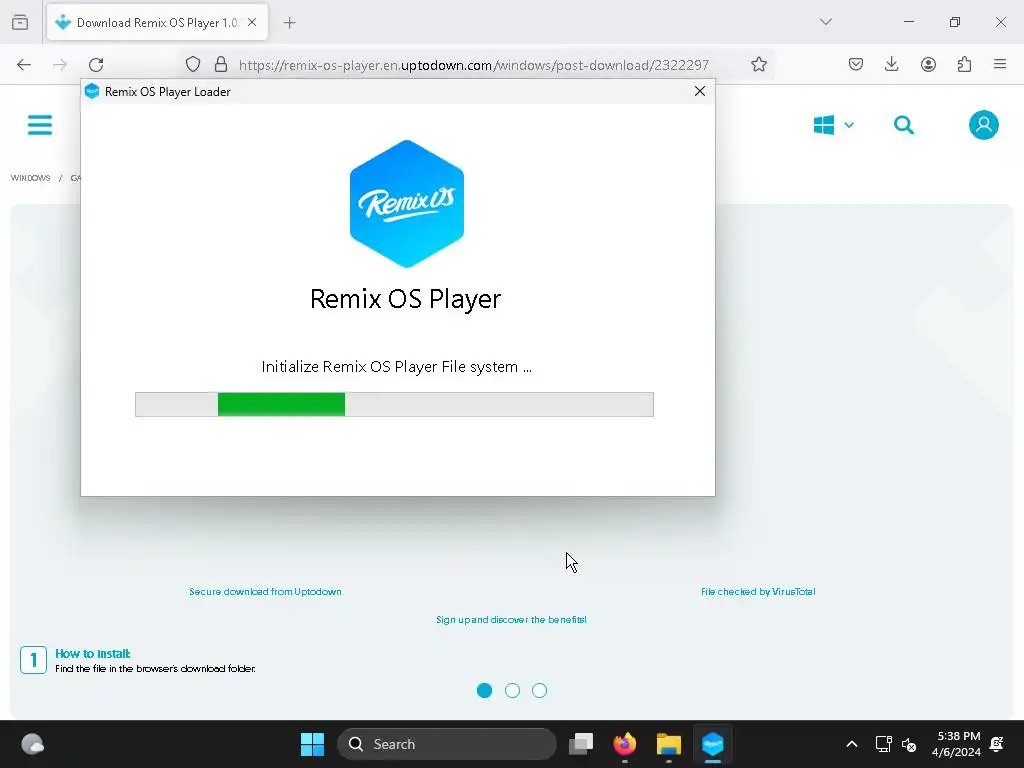Open a new browser tab
Viewport: 1024px width, 768px height.
289,23
